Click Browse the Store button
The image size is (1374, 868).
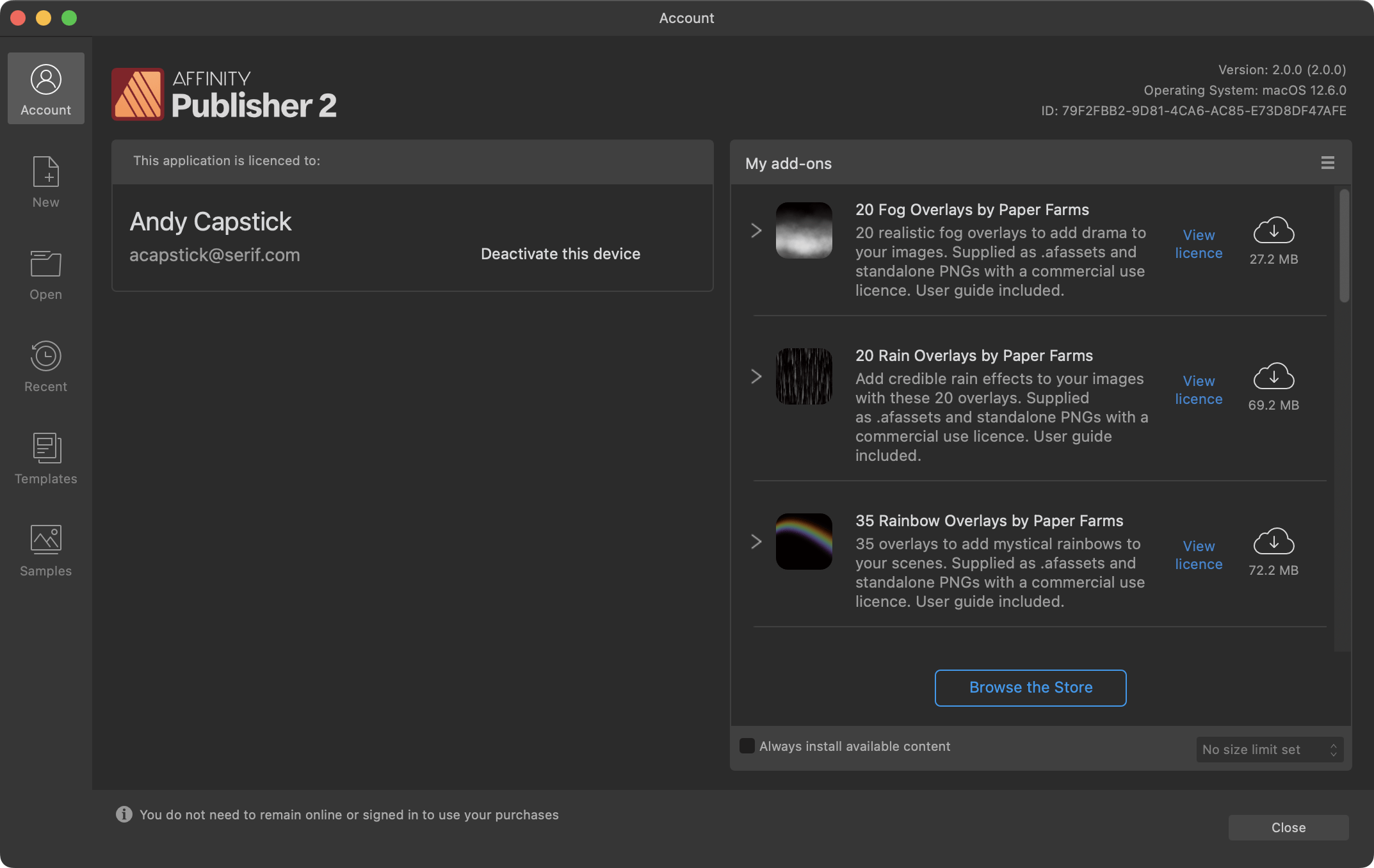tap(1031, 687)
